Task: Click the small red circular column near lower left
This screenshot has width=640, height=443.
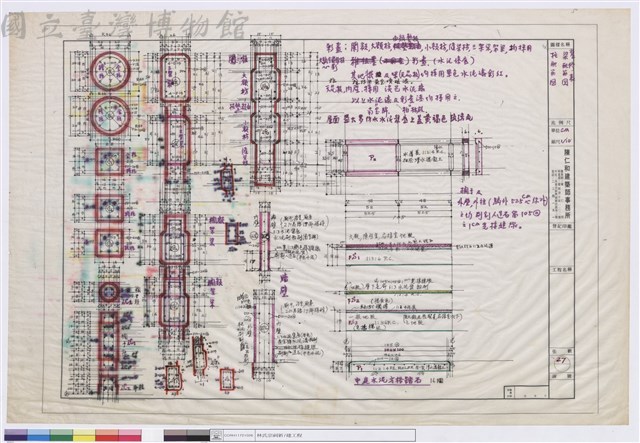Action: [x=109, y=292]
